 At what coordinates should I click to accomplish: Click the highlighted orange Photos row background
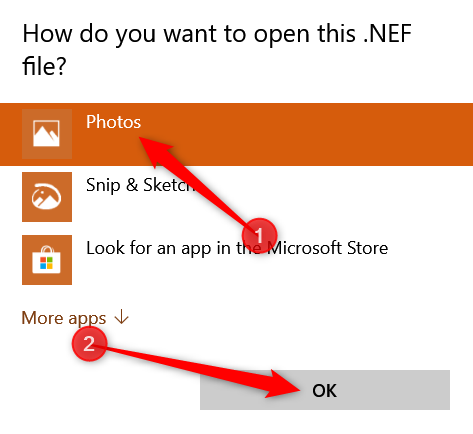[x=236, y=134]
